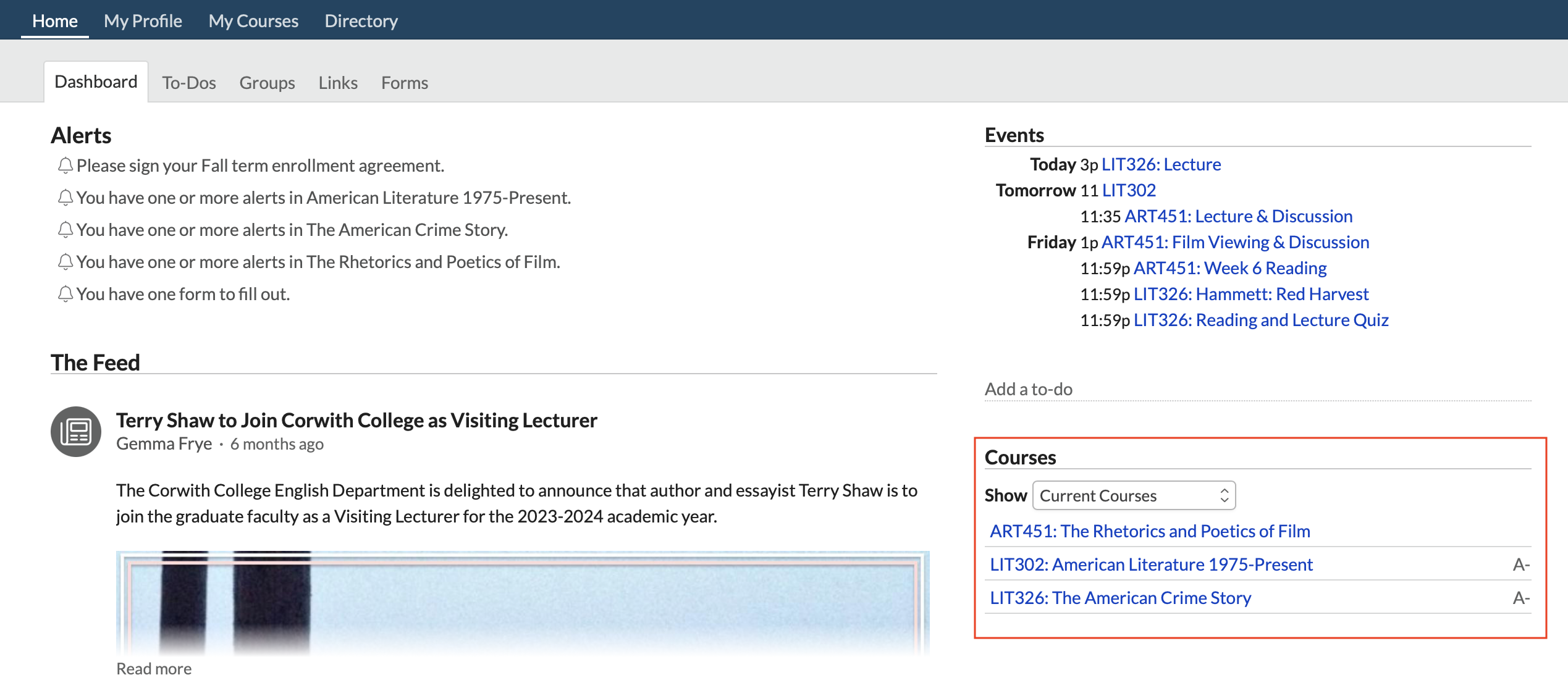
Task: Click the Add a to-do input field
Action: 1257,389
